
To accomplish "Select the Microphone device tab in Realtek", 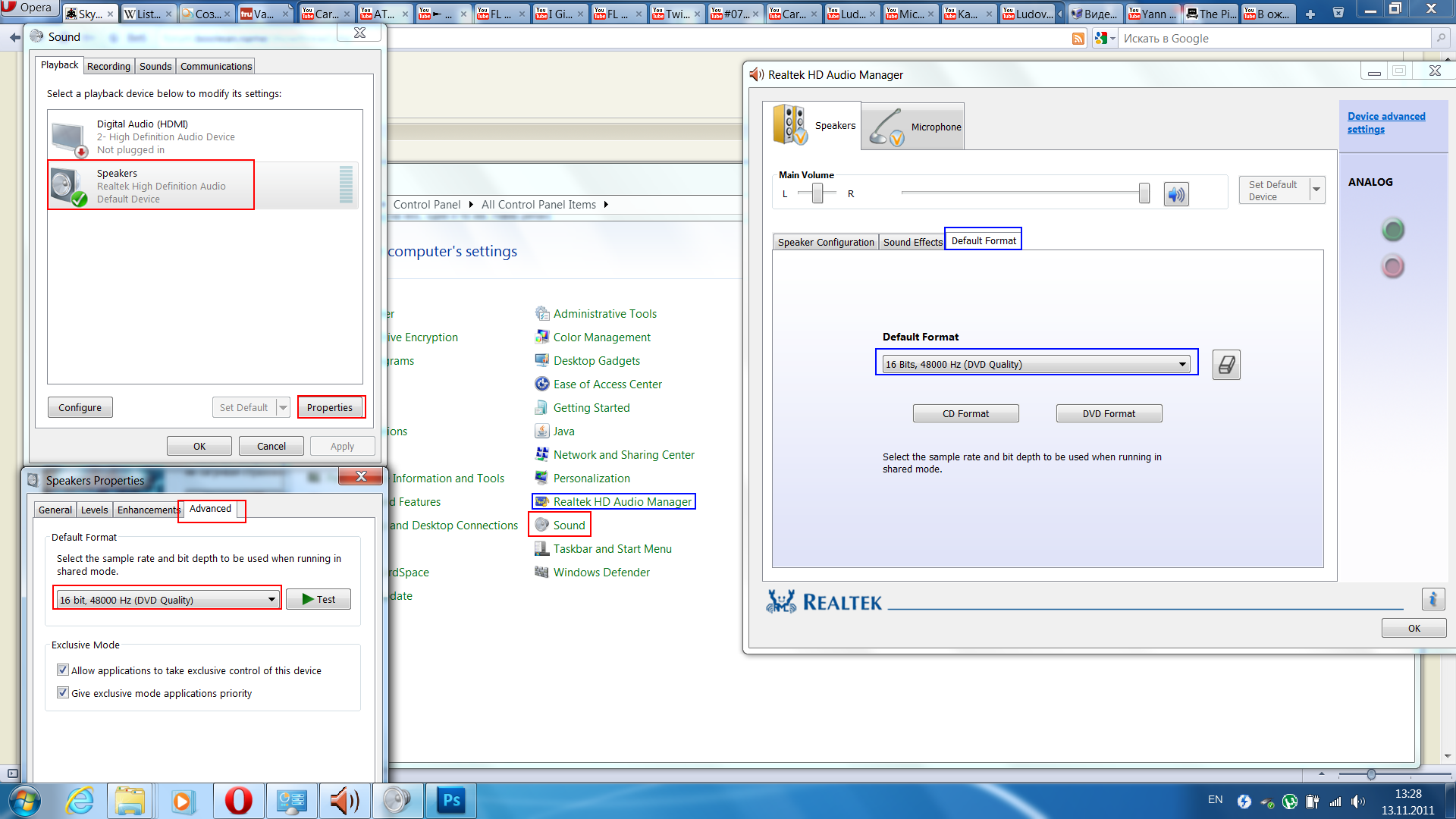I will (x=914, y=127).
